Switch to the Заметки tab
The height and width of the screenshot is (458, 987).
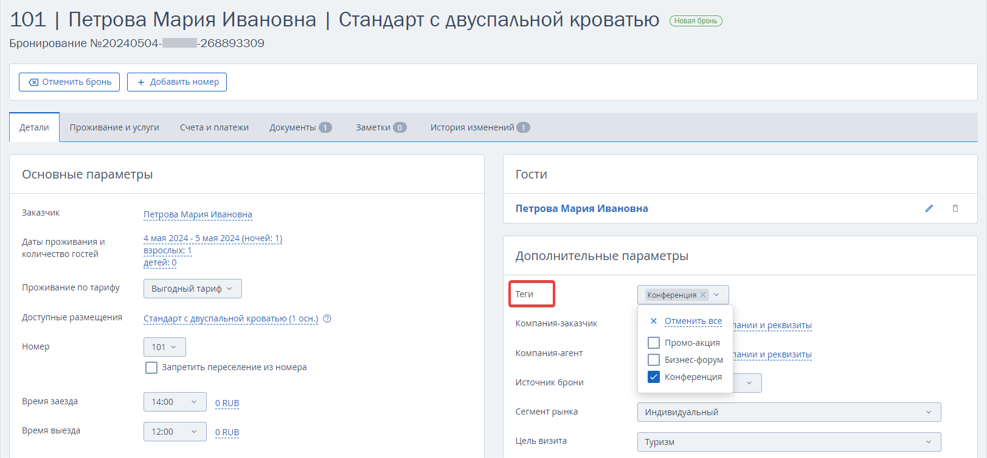coord(380,127)
